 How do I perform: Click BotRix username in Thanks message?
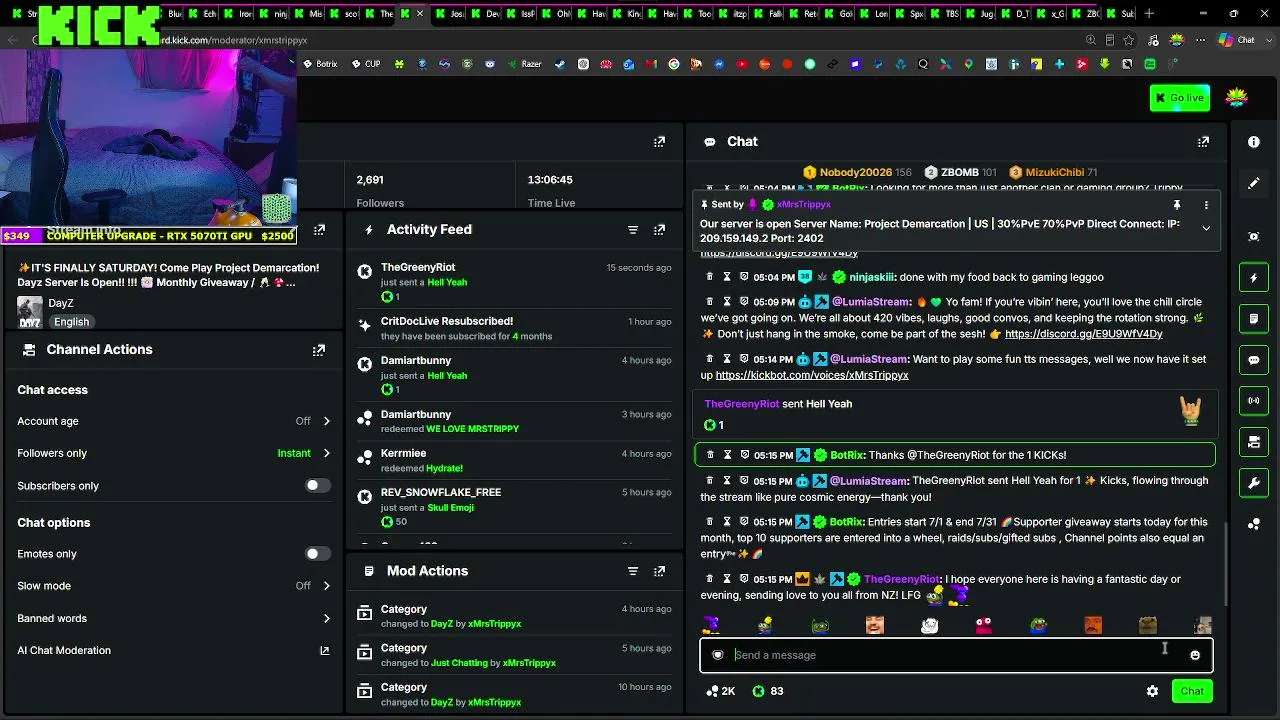[x=847, y=455]
